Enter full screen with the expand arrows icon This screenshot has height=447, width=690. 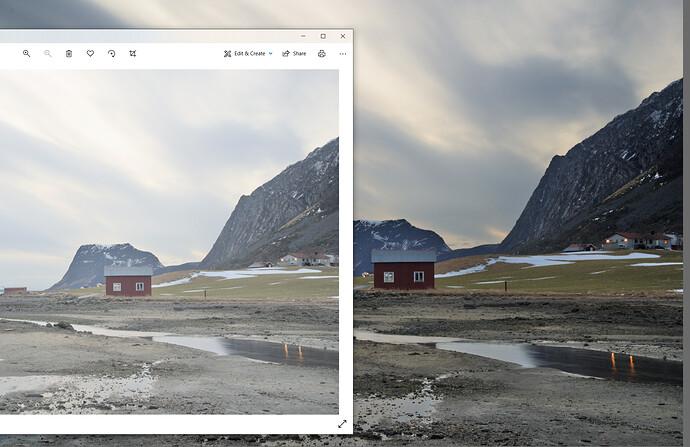[x=342, y=424]
